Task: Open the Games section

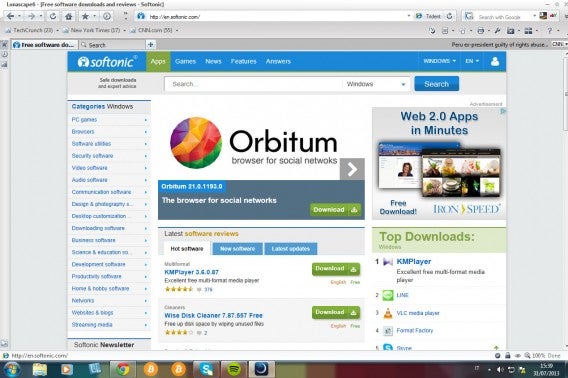Action: point(185,61)
